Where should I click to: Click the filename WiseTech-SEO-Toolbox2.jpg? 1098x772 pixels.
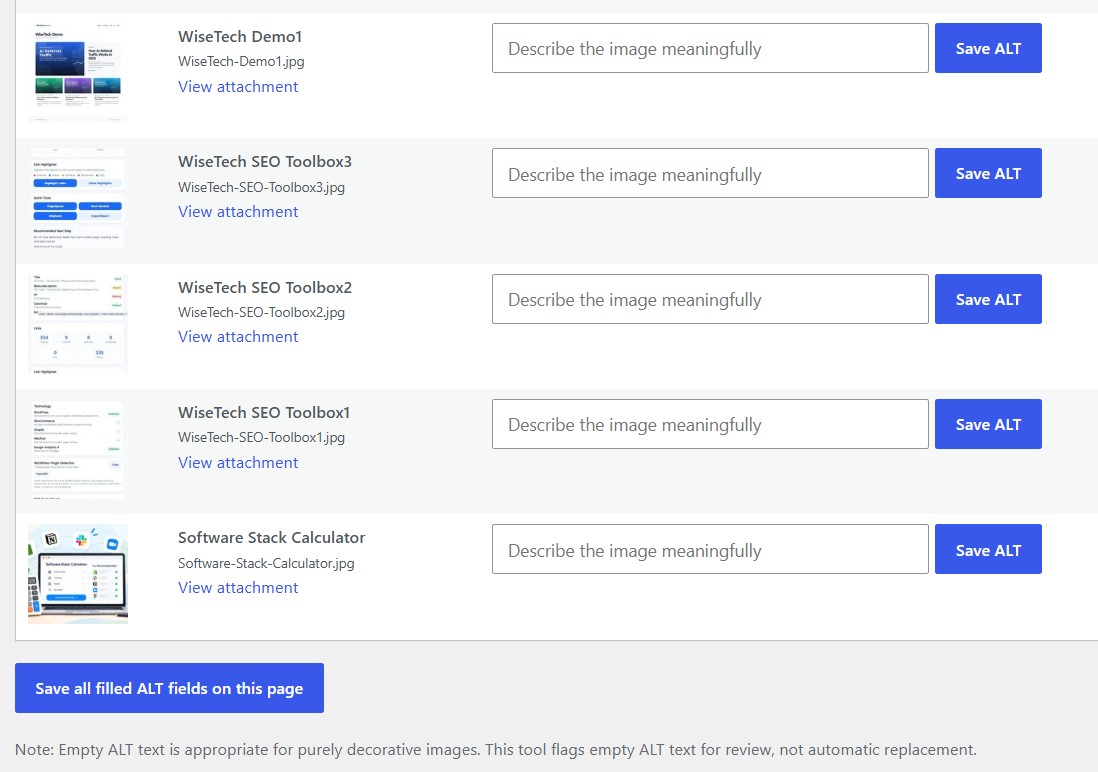coord(261,312)
